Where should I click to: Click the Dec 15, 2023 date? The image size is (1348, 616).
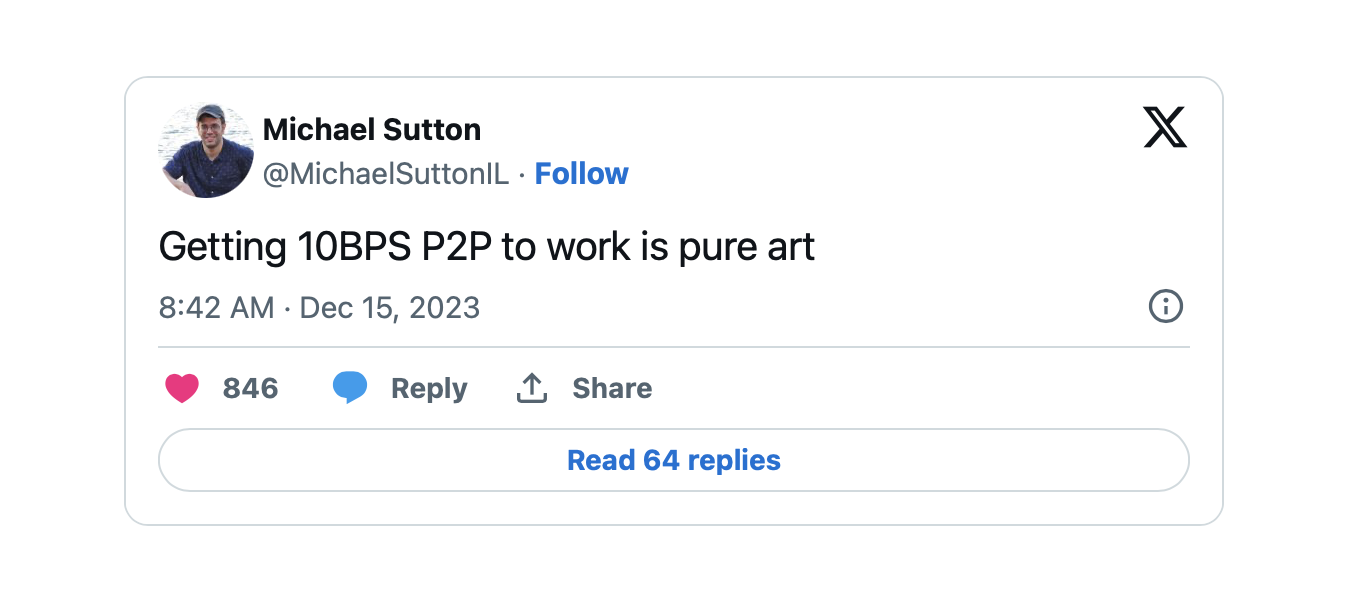390,307
